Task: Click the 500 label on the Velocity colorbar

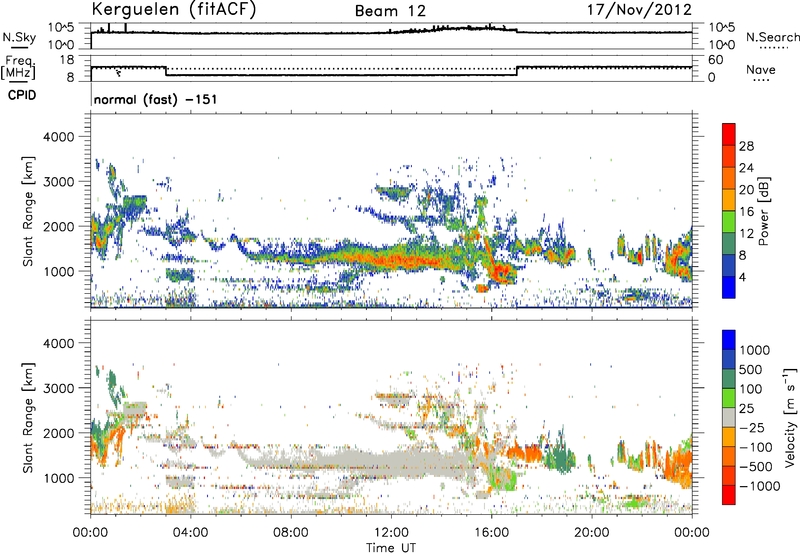Action: point(752,370)
